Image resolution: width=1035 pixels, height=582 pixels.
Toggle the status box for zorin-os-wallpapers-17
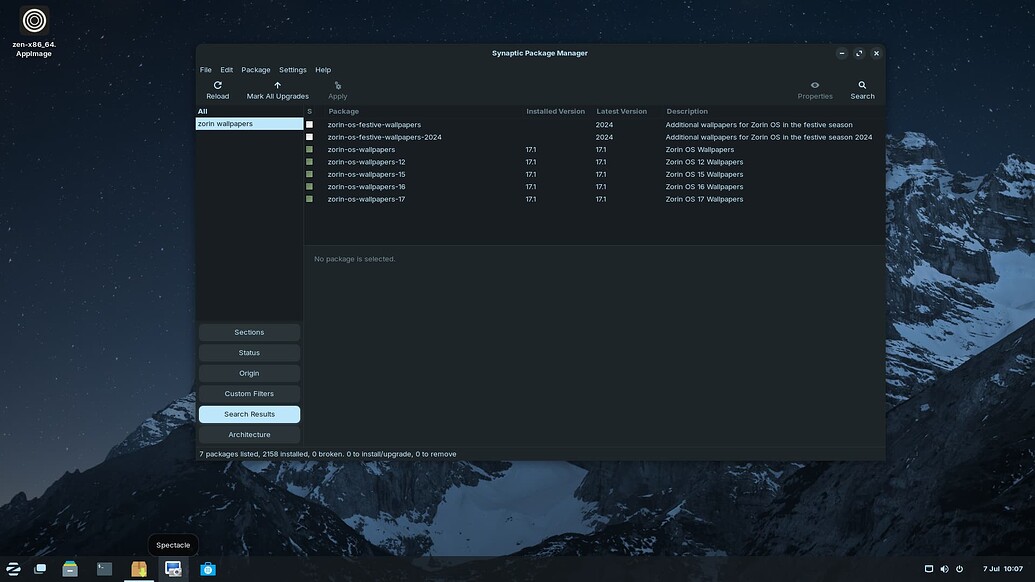[x=309, y=198]
